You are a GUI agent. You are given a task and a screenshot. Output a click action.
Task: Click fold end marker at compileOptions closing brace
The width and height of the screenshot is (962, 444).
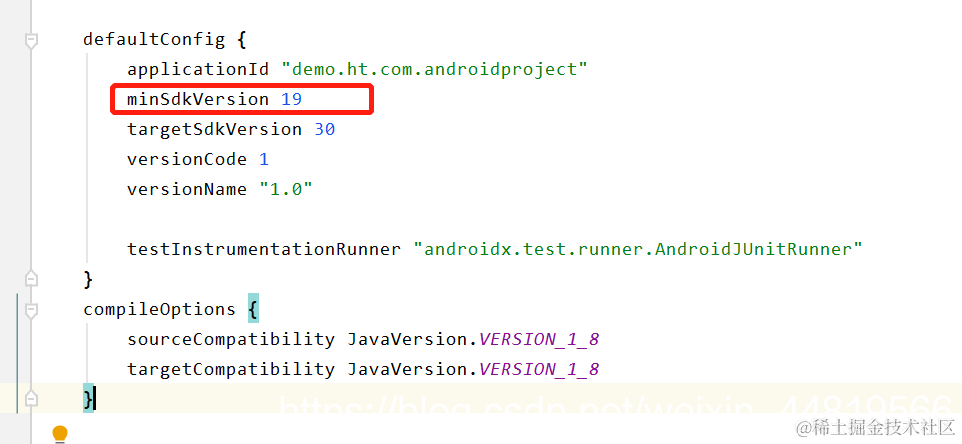point(31,399)
